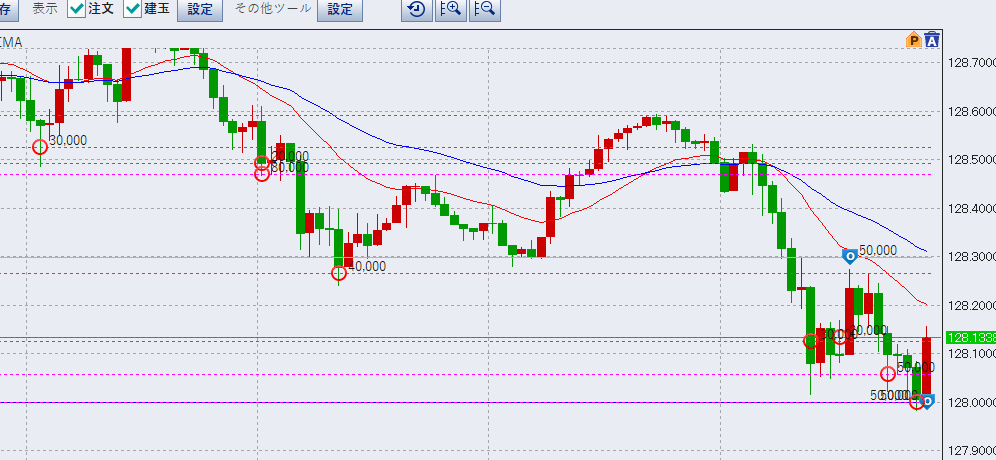Click the clock-arrow reset chart icon
Screen dimensions: 996x460
point(416,10)
